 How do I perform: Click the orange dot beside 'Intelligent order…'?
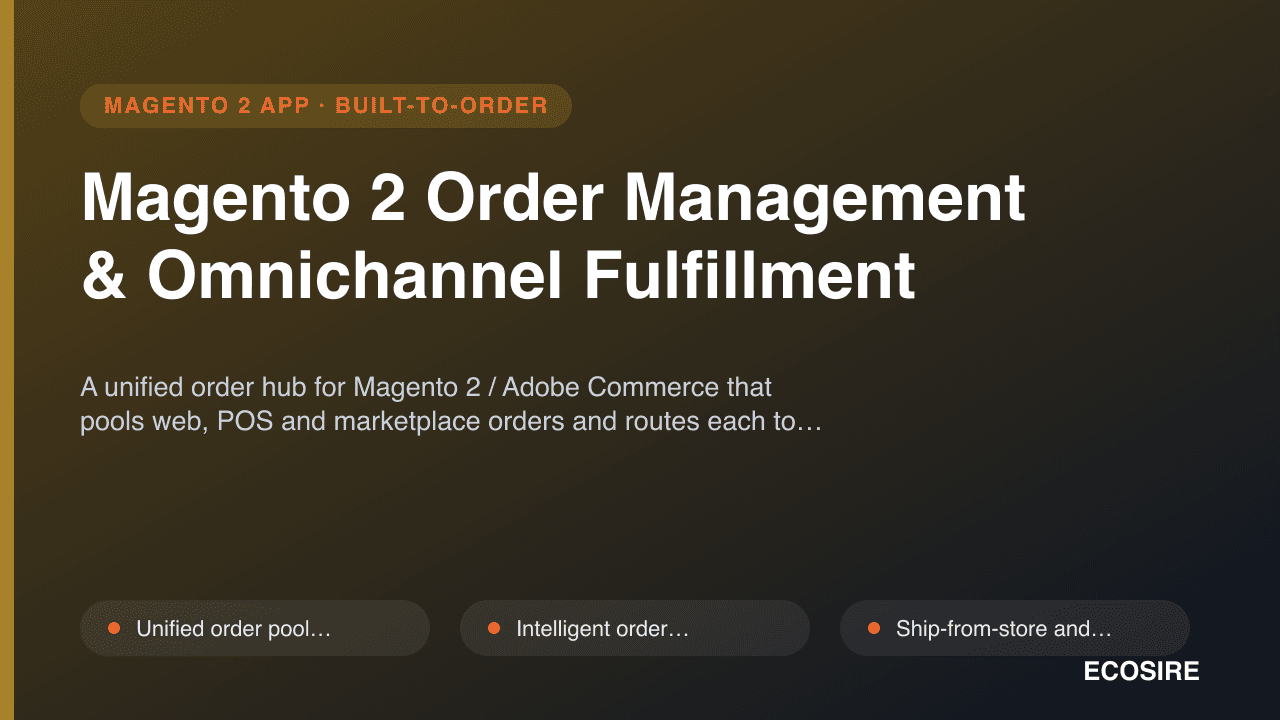click(494, 628)
